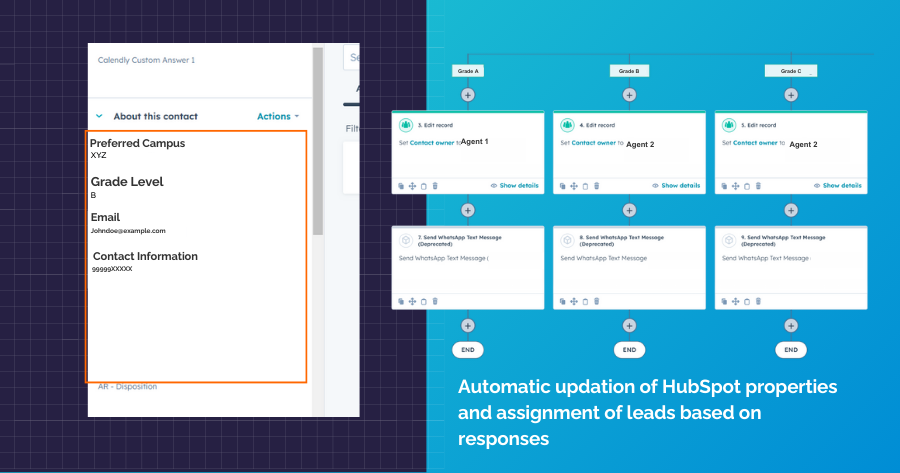Viewport: 900px width, 473px height.
Task: Clone step 9 WhatsApp message with copy icon
Action: coord(724,301)
